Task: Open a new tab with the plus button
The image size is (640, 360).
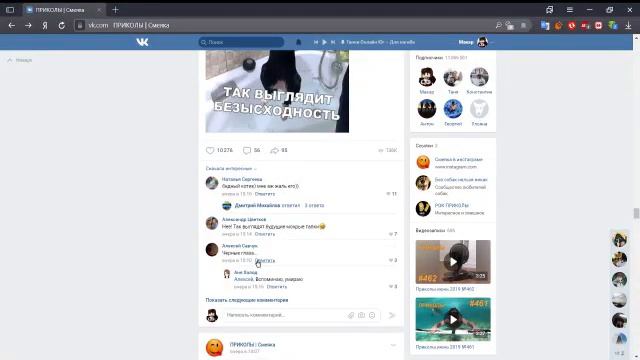Action: pos(115,10)
